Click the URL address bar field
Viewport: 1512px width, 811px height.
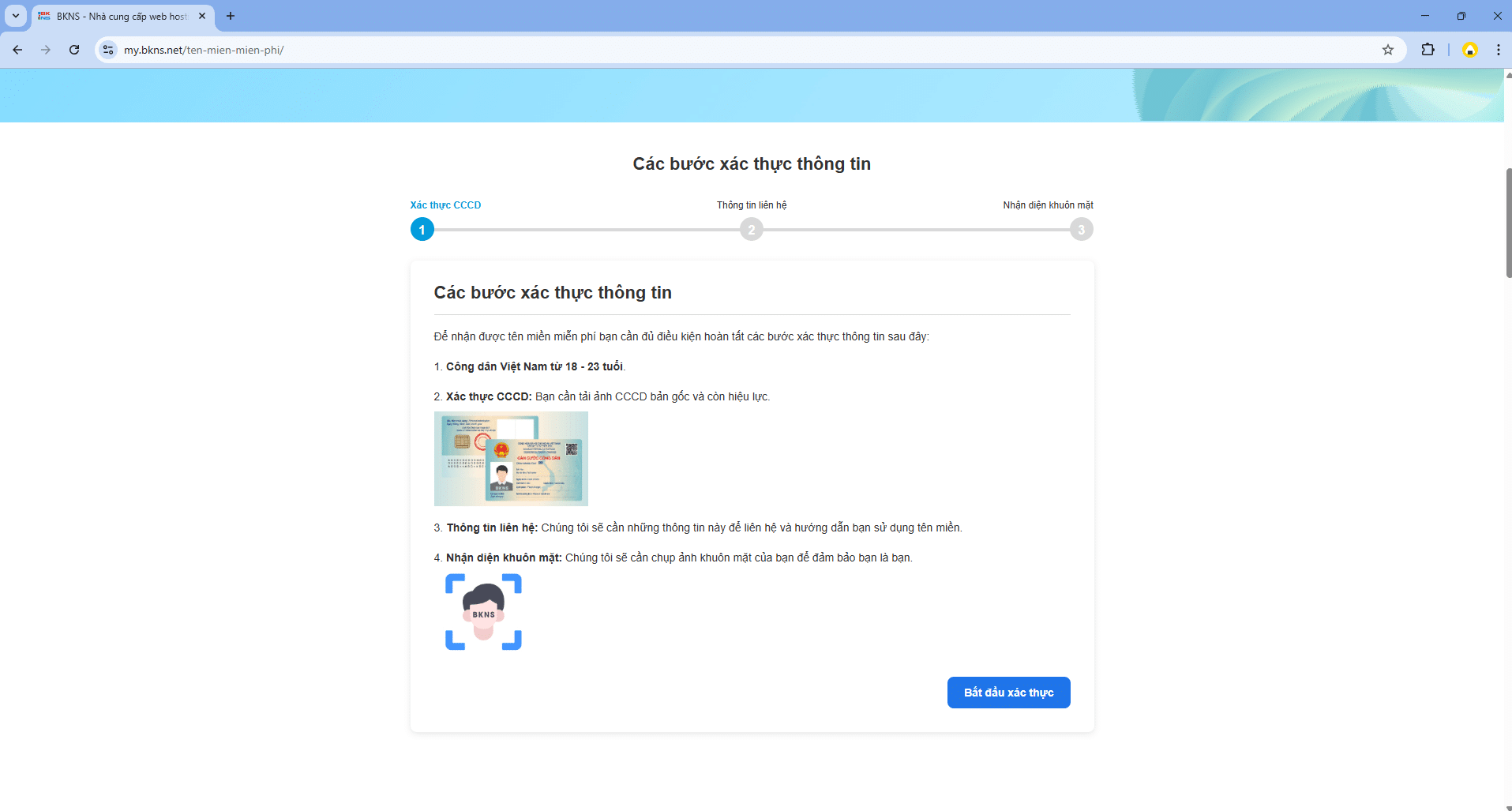[711, 50]
